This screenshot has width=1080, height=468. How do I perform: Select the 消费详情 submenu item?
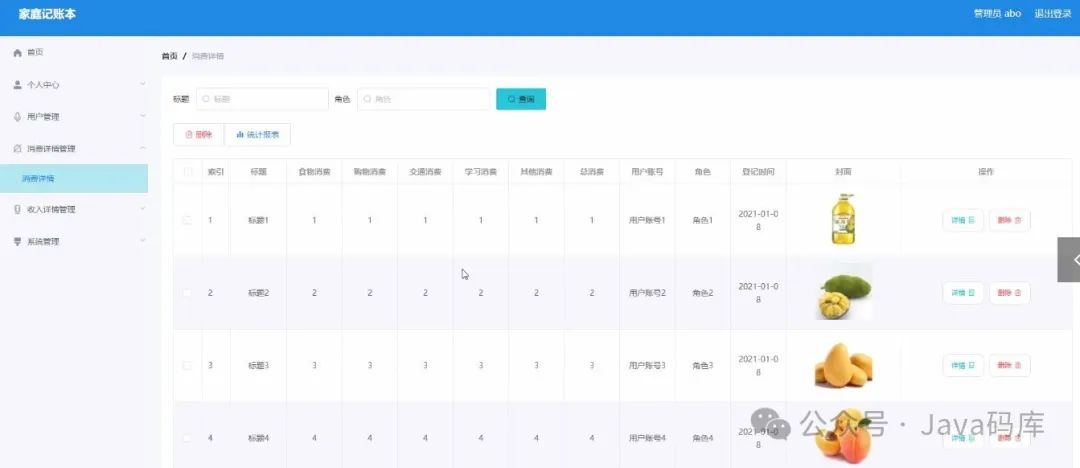pyautogui.click(x=74, y=179)
